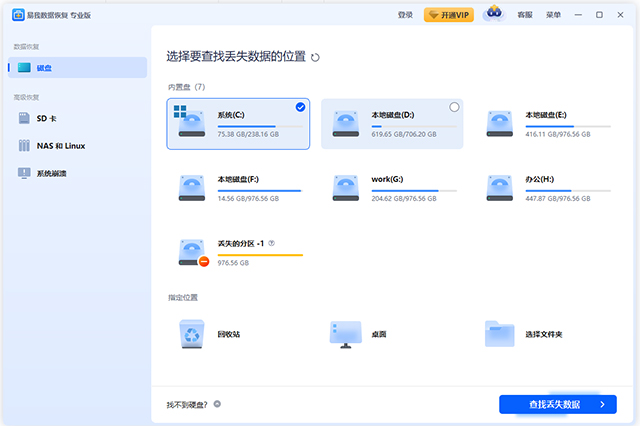Click the orange 丢失的分区 -1 bar
The width and height of the screenshot is (640, 426).
click(260, 255)
